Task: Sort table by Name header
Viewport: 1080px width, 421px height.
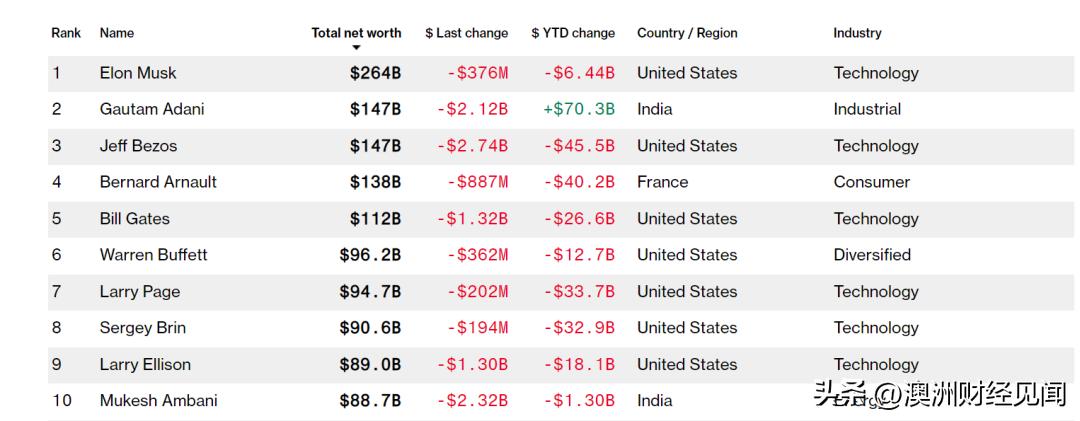Action: click(x=117, y=33)
